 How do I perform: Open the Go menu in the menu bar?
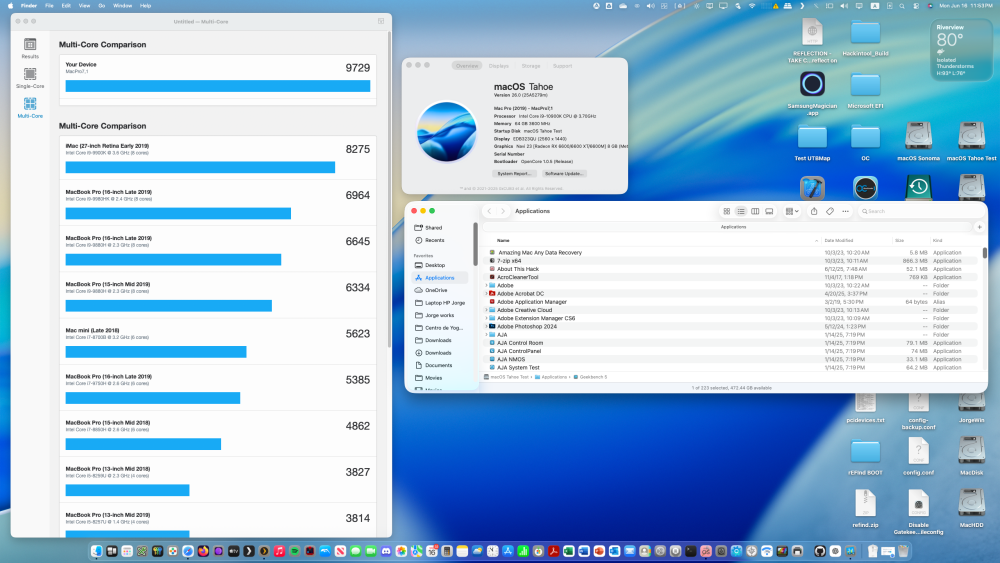click(x=101, y=6)
